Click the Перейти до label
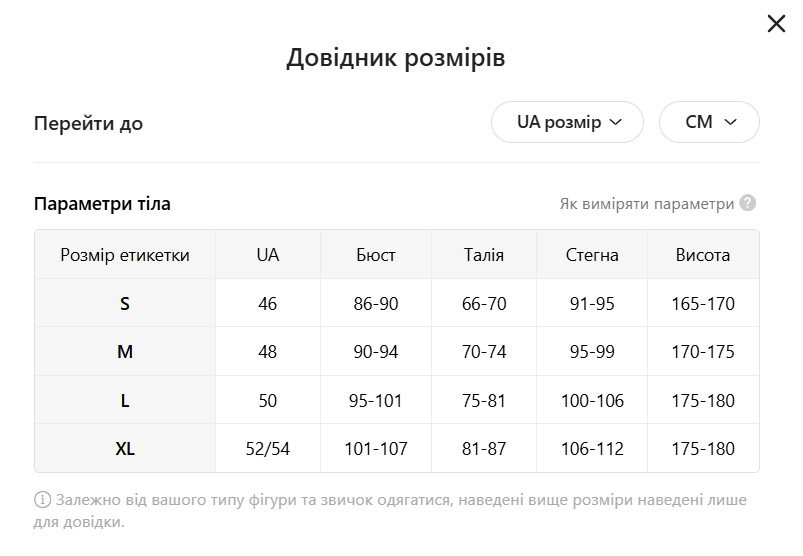Image resolution: width=803 pixels, height=556 pixels. [x=88, y=124]
